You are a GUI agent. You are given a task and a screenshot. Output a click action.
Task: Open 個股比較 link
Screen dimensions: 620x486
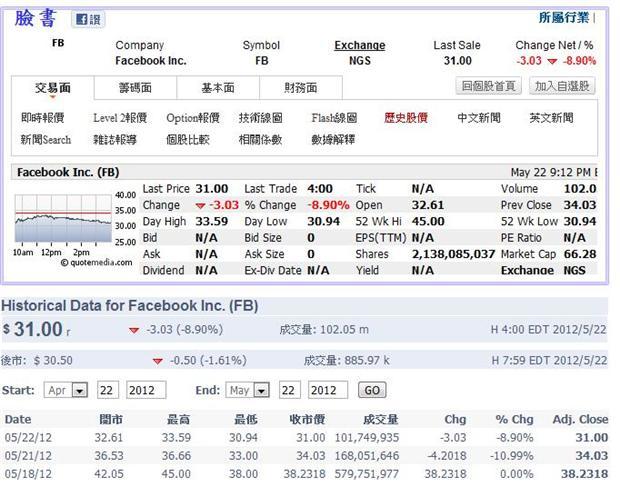(x=187, y=140)
